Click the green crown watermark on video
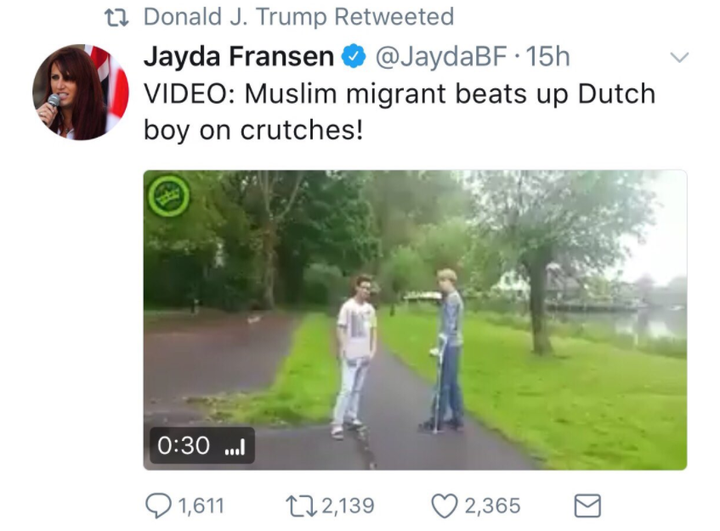Viewport: 720px width, 531px height. coord(169,196)
